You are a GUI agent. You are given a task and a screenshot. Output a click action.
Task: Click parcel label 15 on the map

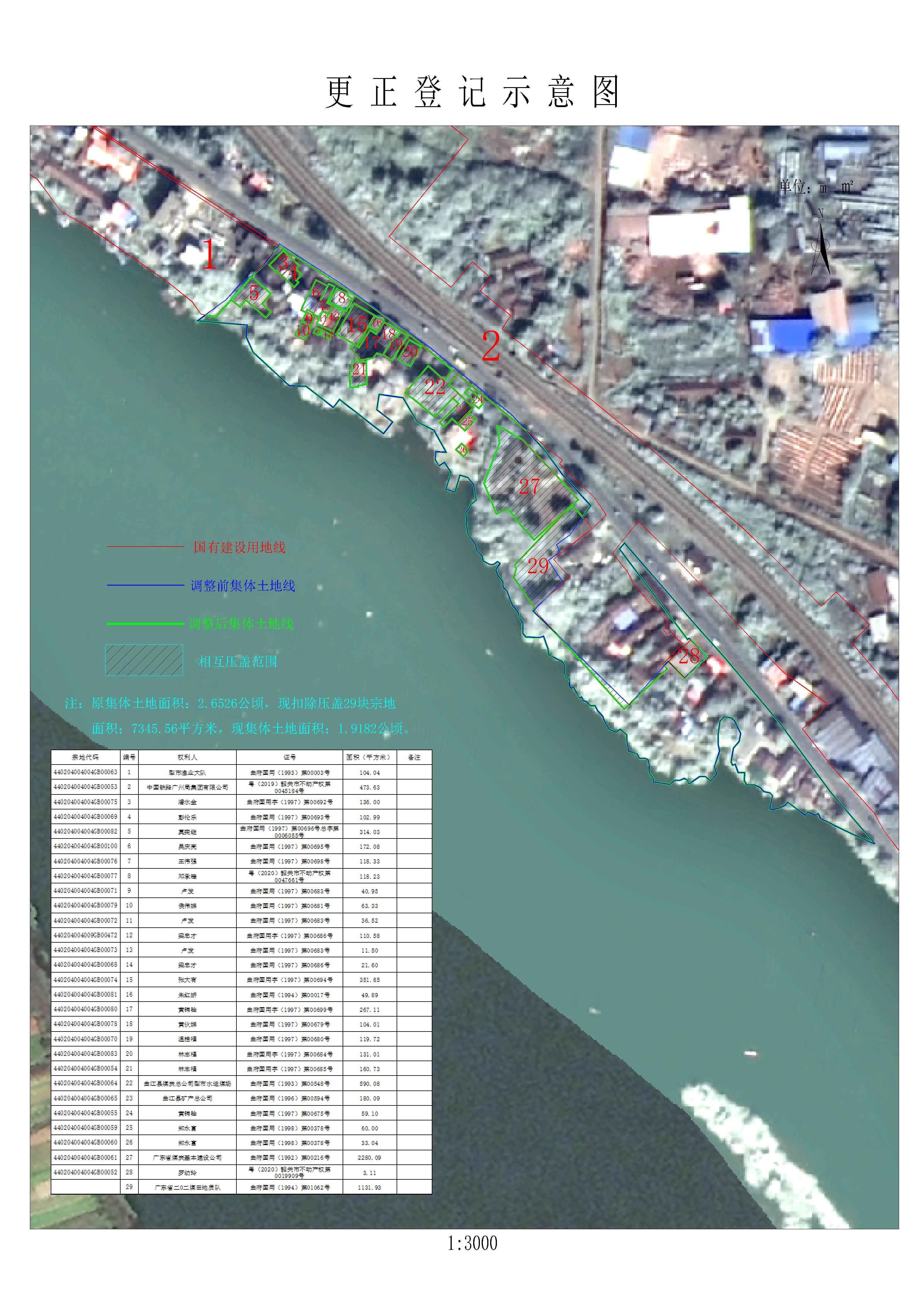coord(358,324)
